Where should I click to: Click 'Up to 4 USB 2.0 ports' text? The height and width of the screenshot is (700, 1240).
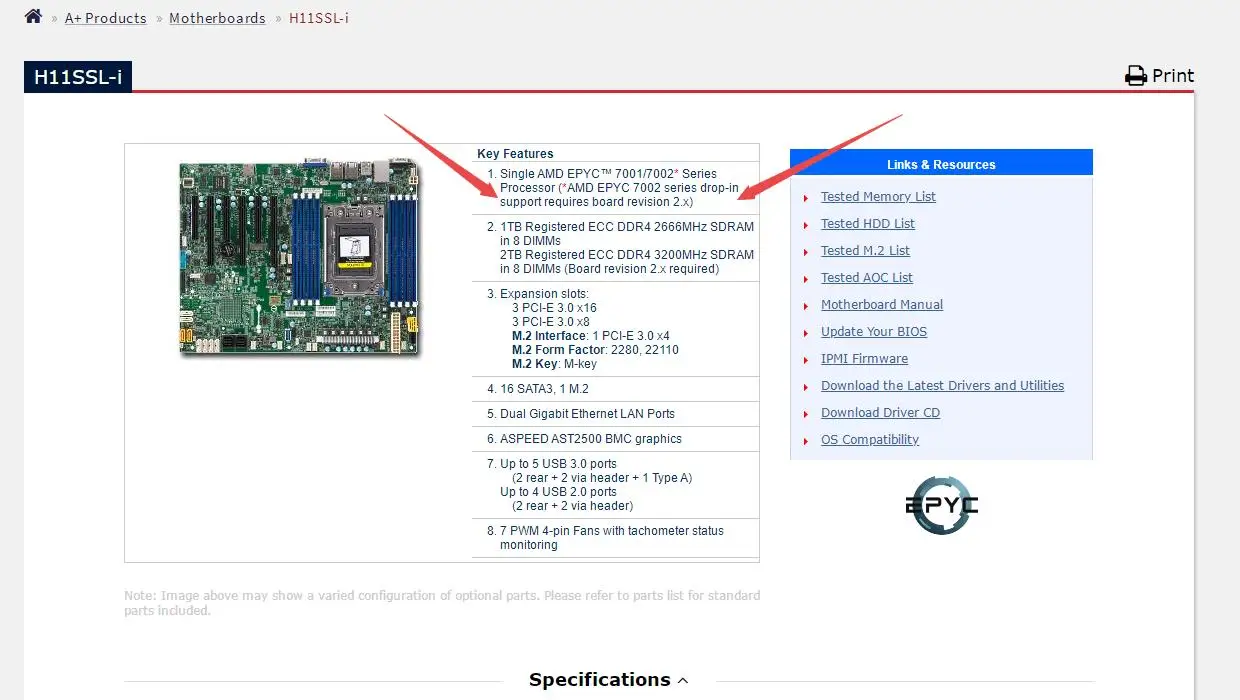pos(558,492)
